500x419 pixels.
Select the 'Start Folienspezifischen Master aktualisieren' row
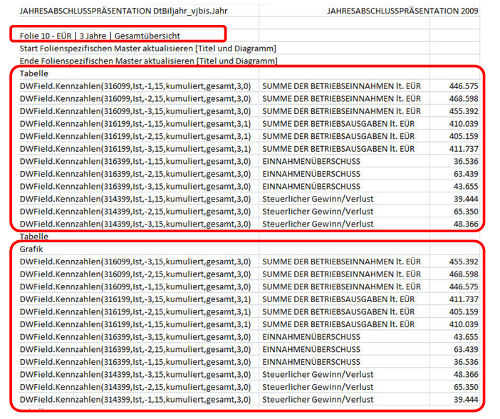148,48
